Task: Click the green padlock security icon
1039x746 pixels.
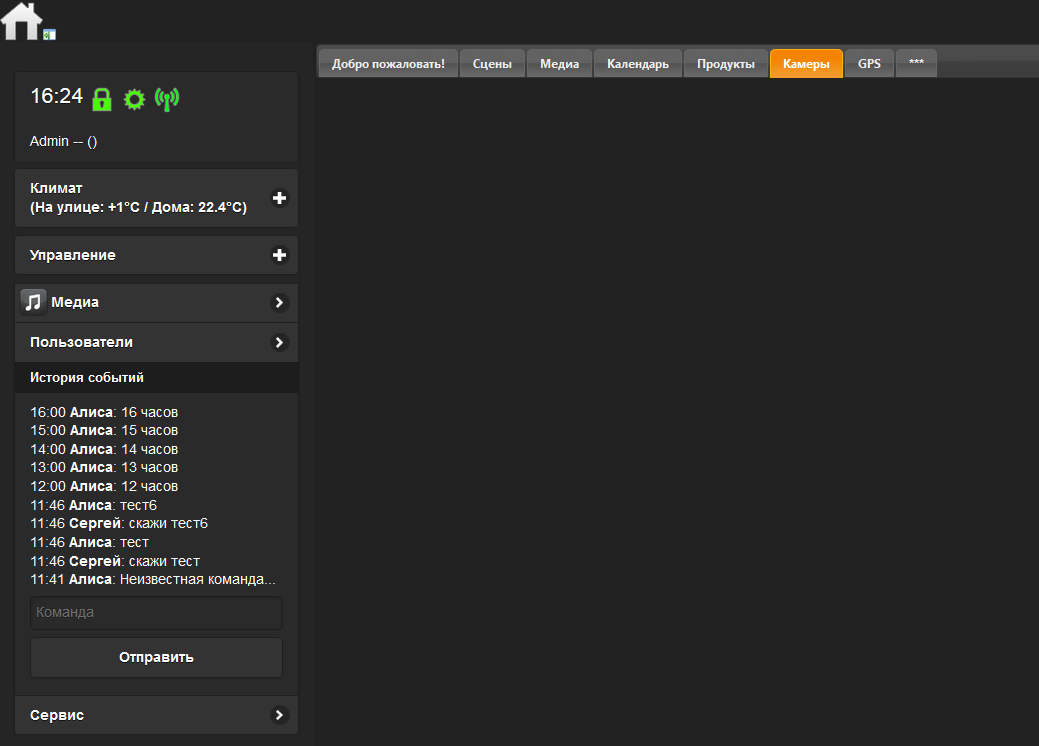Action: (101, 99)
